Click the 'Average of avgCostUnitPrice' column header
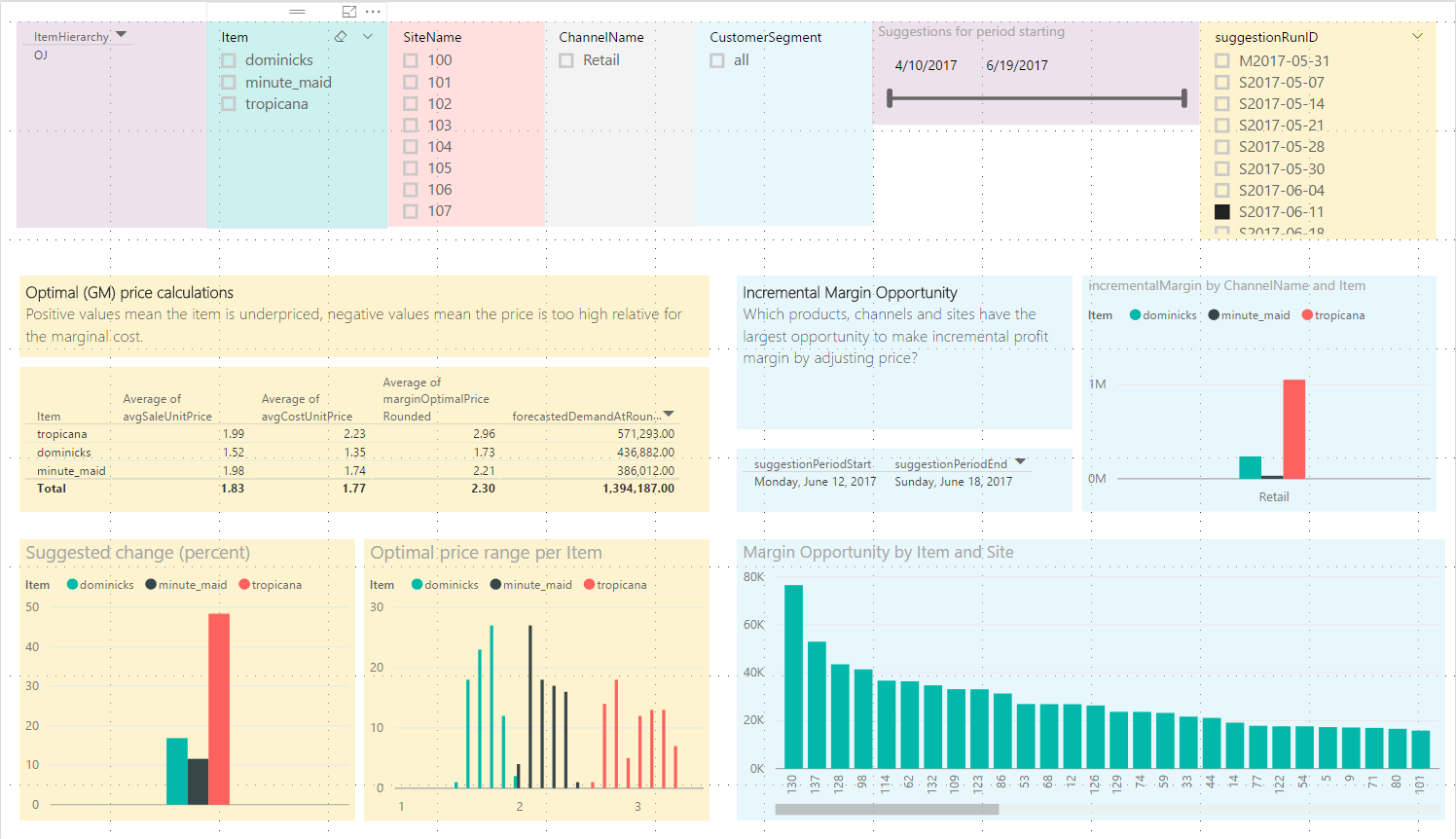Screen dimensions: 1456x839 pyautogui.click(x=307, y=408)
